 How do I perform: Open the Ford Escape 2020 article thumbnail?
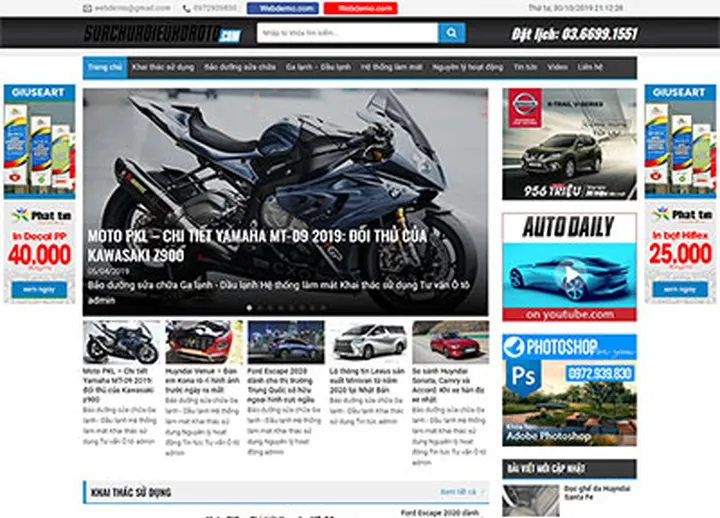[286, 342]
